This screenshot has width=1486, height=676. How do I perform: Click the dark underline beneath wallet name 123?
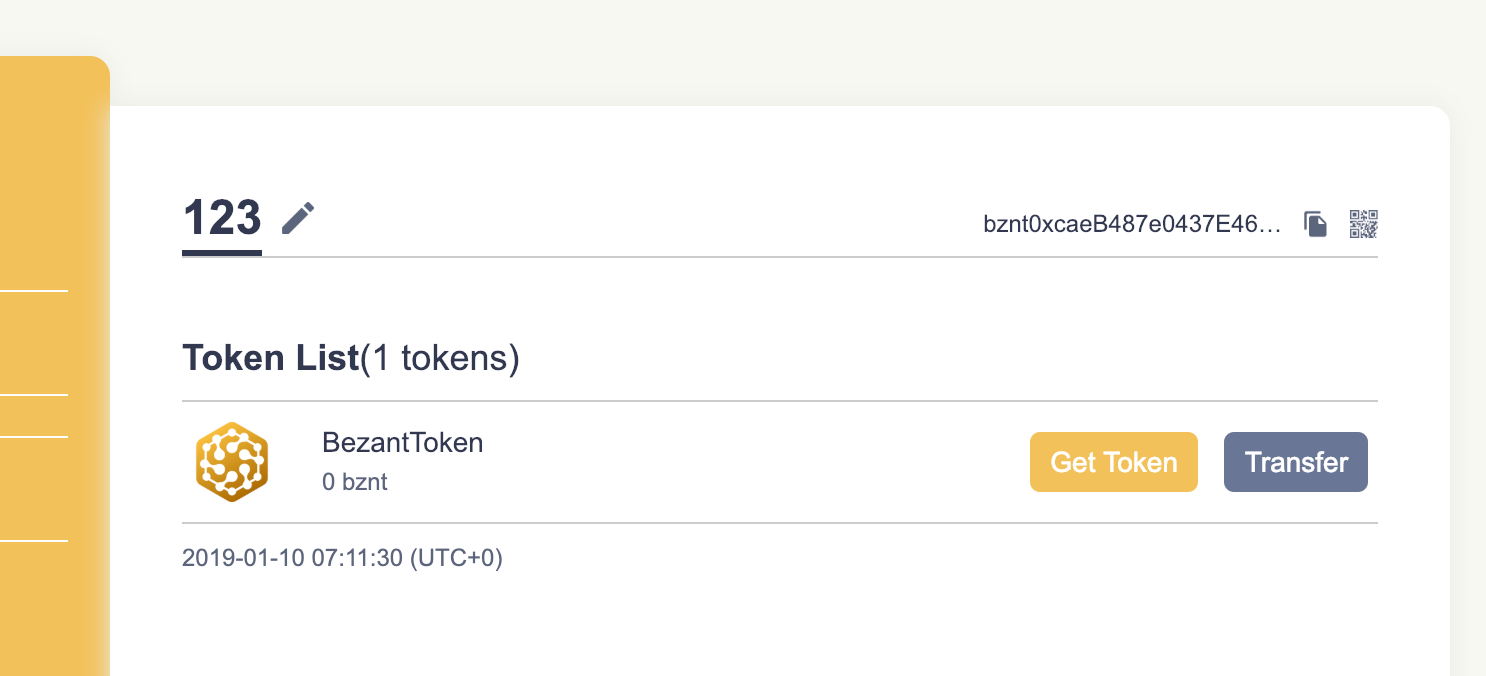point(221,253)
